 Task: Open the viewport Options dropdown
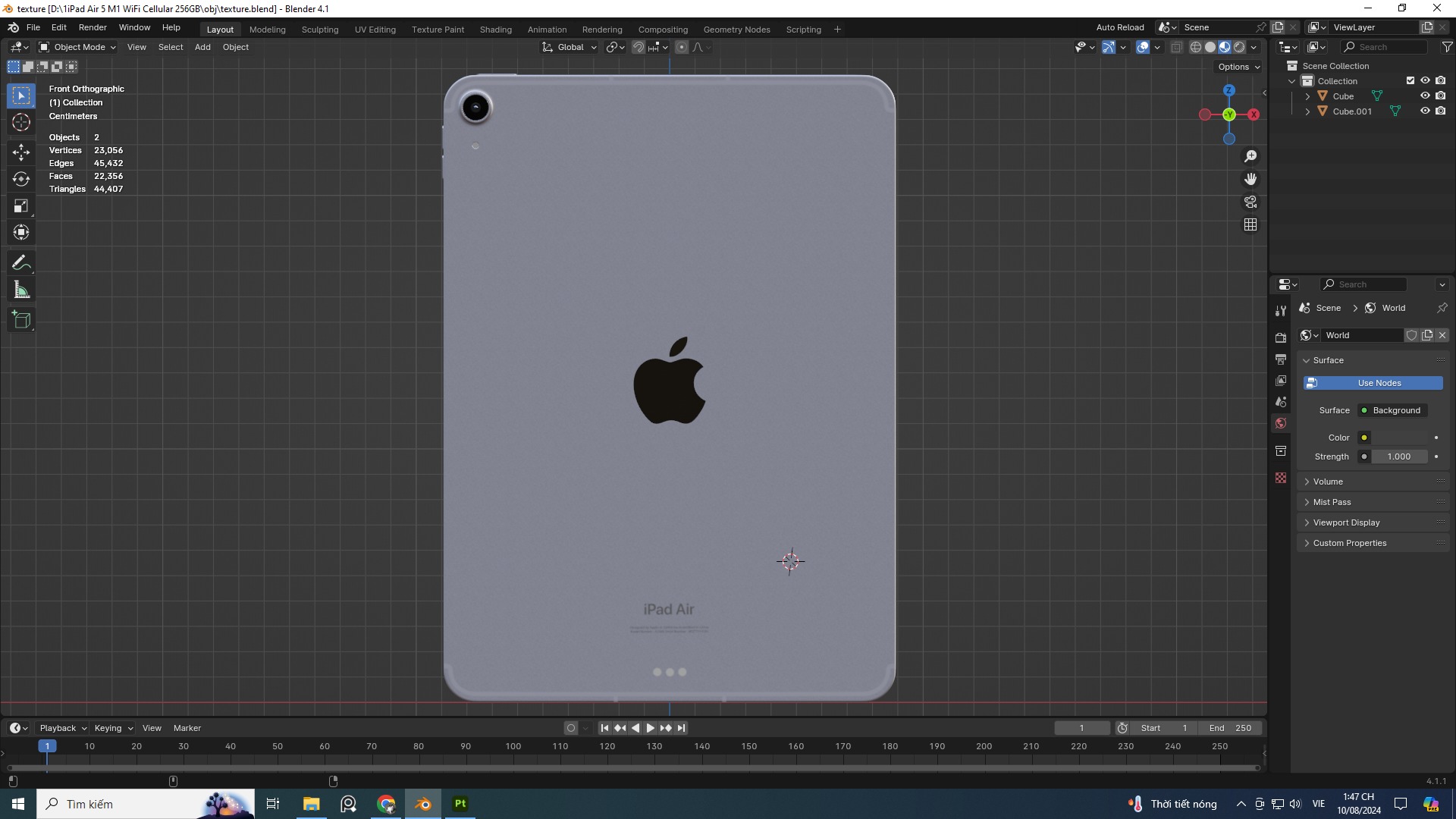(1238, 67)
